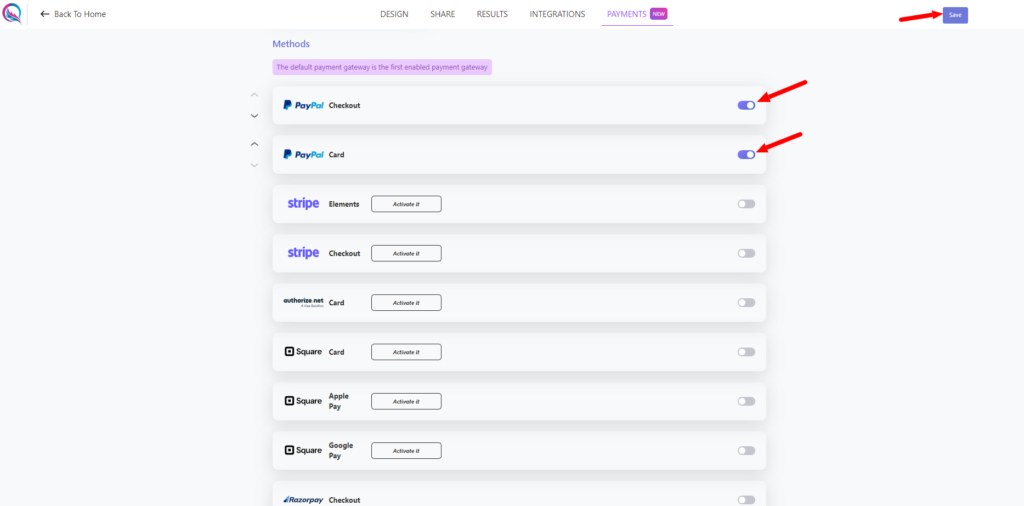Click the Razorpay logo

303,499
